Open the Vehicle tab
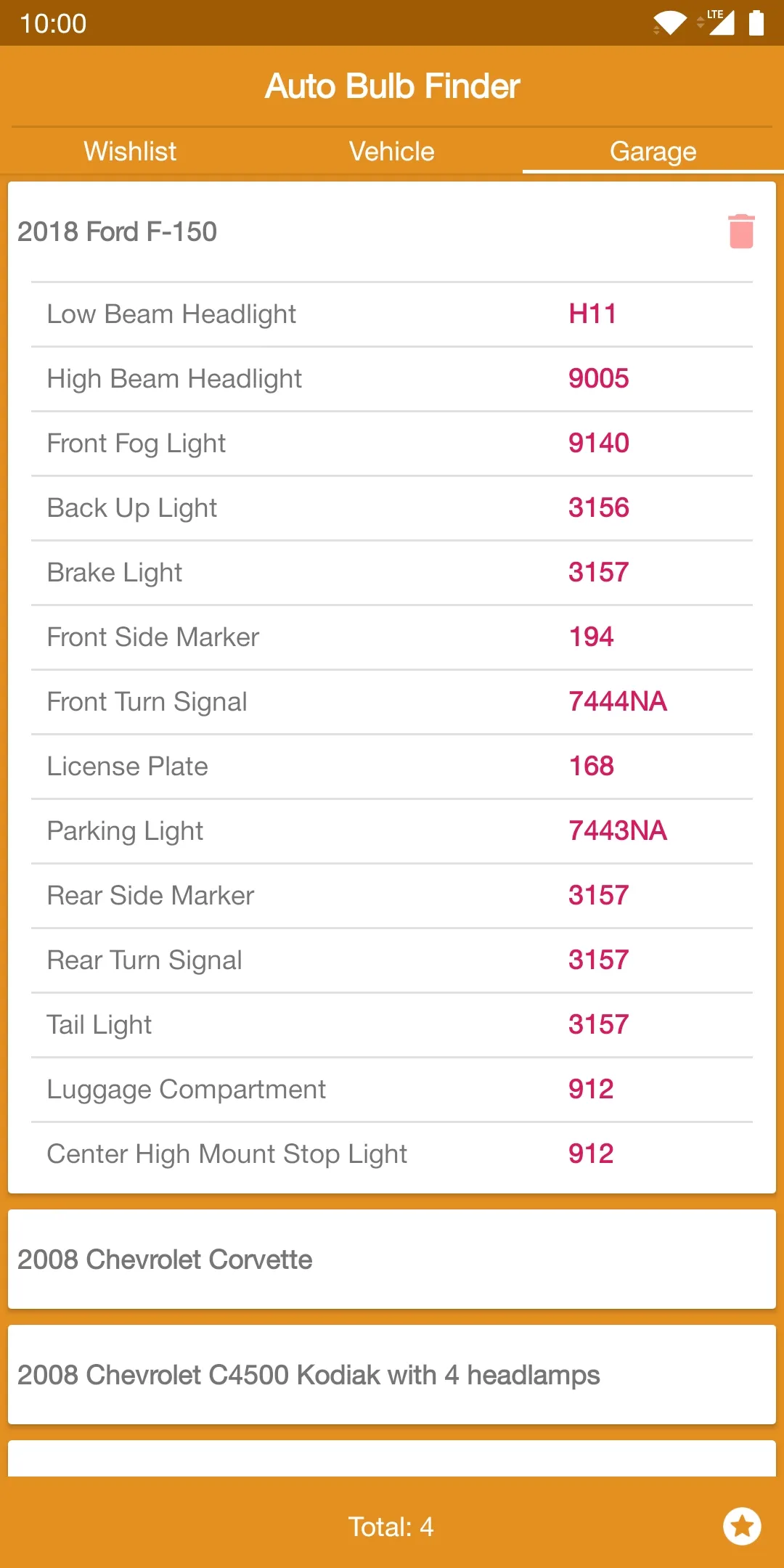This screenshot has width=784, height=1568. click(392, 151)
